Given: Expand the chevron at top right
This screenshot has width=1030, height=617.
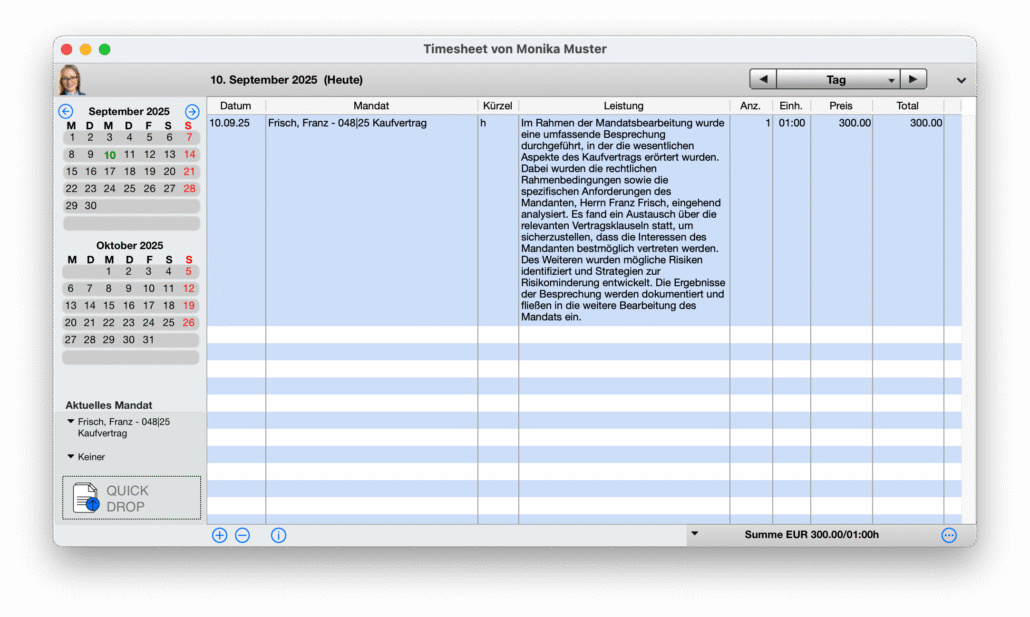Looking at the screenshot, I should 961,80.
